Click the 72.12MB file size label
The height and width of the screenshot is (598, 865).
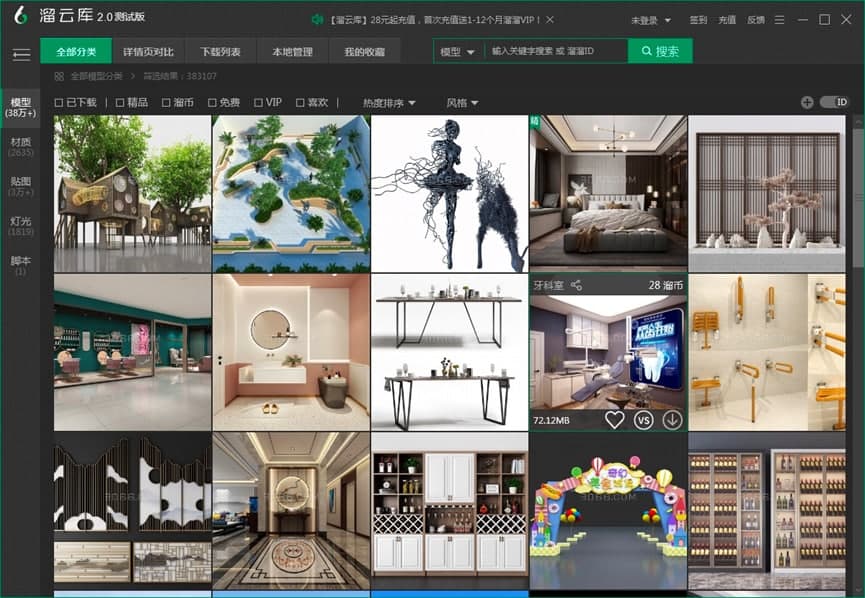coord(551,420)
